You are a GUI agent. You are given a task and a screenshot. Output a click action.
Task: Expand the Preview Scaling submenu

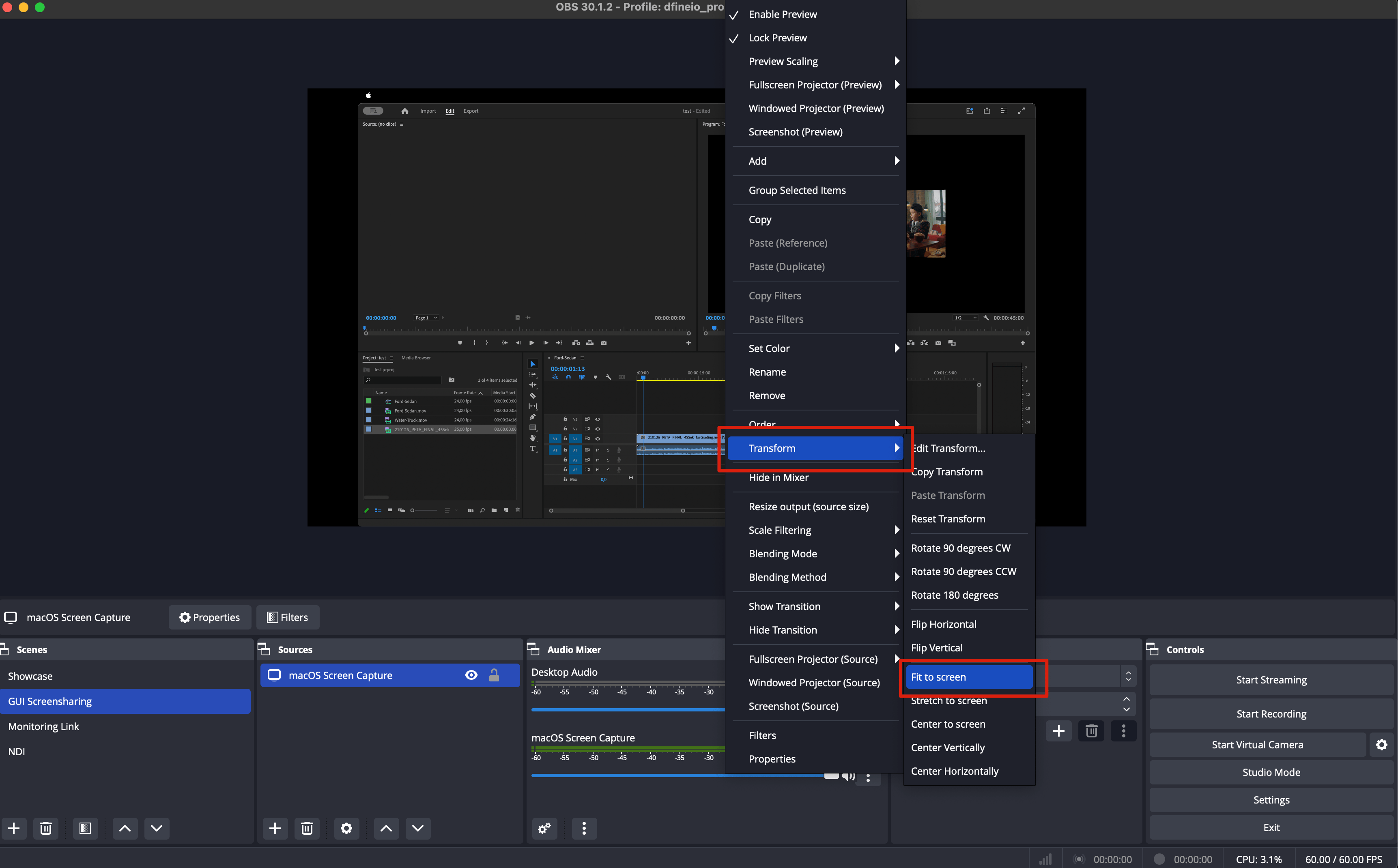tap(815, 61)
